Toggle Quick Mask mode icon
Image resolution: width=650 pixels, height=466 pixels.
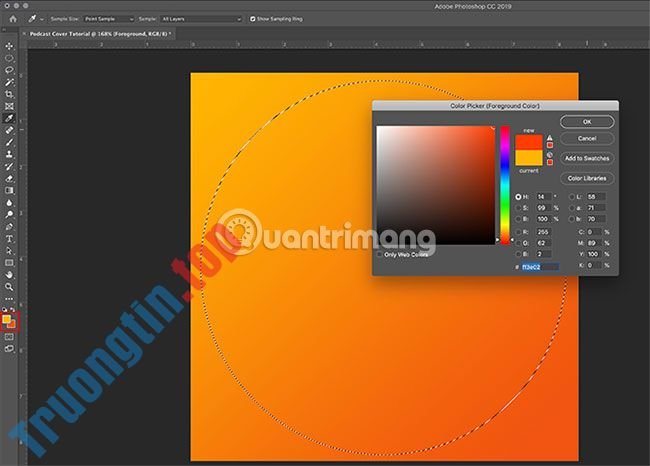[x=9, y=337]
